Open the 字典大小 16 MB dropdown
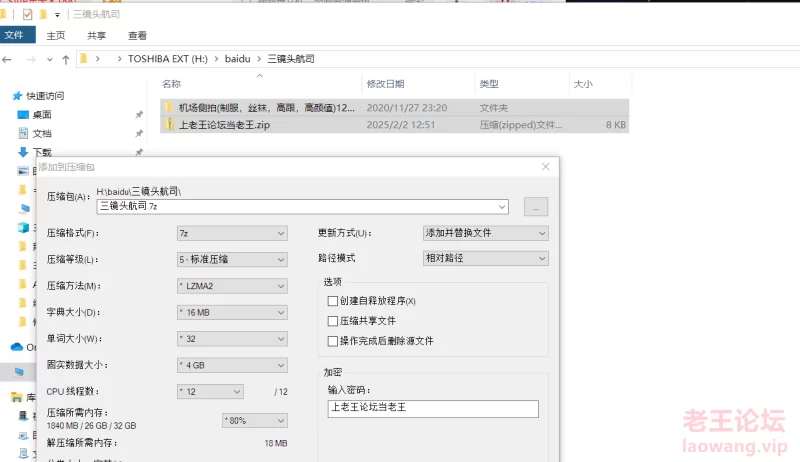This screenshot has width=800, height=462. click(x=232, y=313)
